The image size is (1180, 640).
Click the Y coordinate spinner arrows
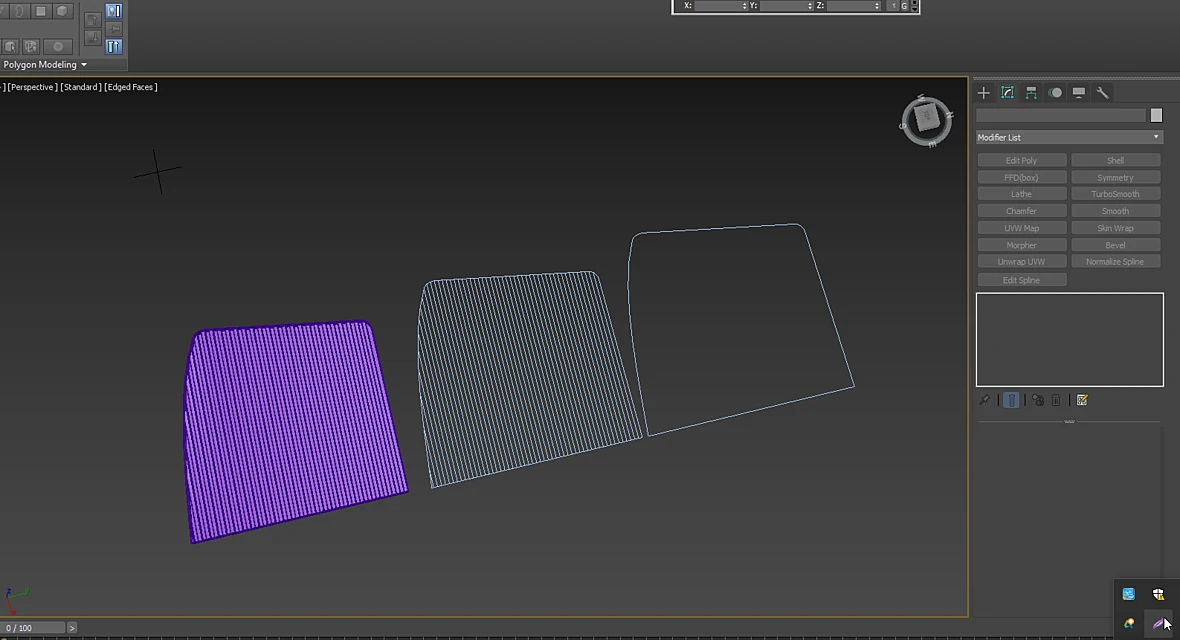810,6
